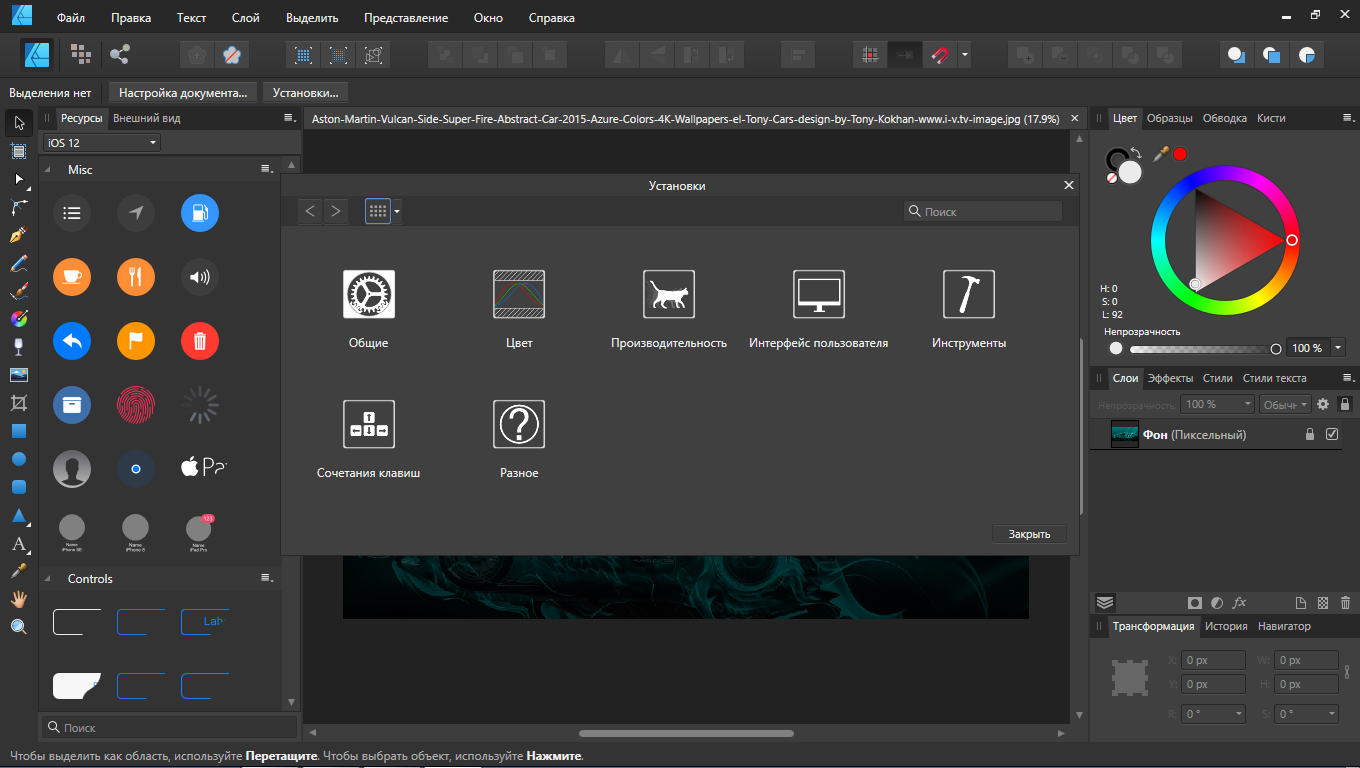Screen dimensions: 1360x768
Task: Select the Zoom tool in the toolbox
Action: [18, 627]
